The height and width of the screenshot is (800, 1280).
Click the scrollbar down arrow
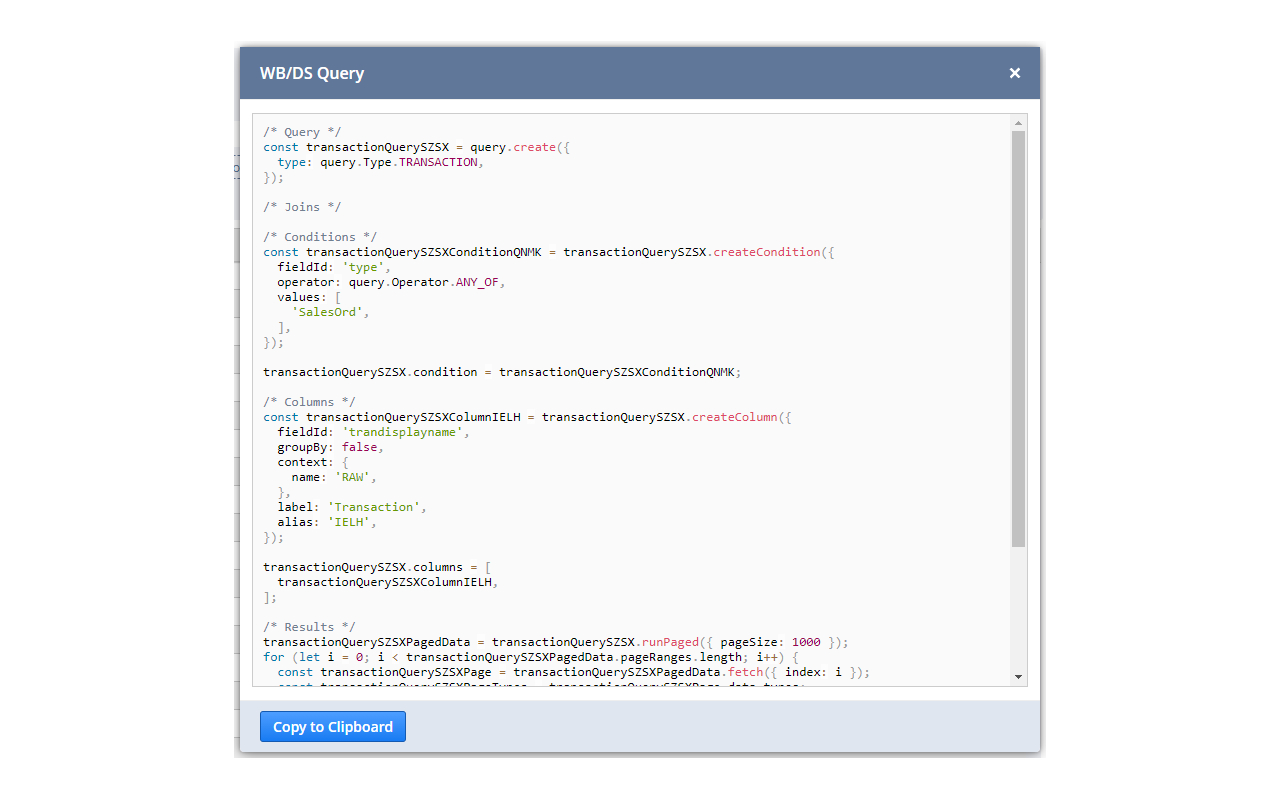[1018, 676]
